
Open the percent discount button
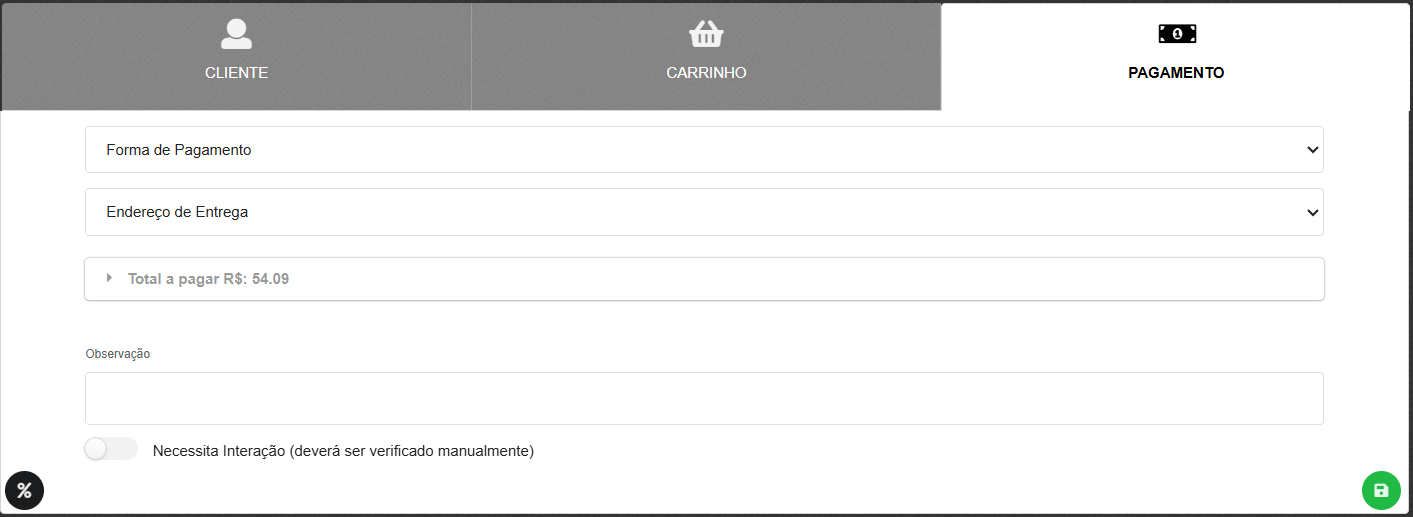click(24, 490)
